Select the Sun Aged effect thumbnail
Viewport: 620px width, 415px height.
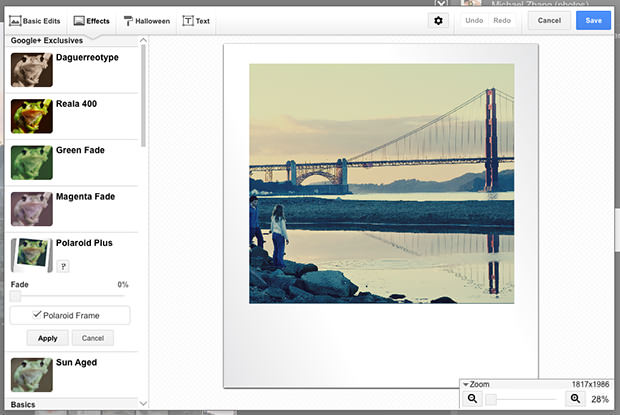tap(32, 375)
